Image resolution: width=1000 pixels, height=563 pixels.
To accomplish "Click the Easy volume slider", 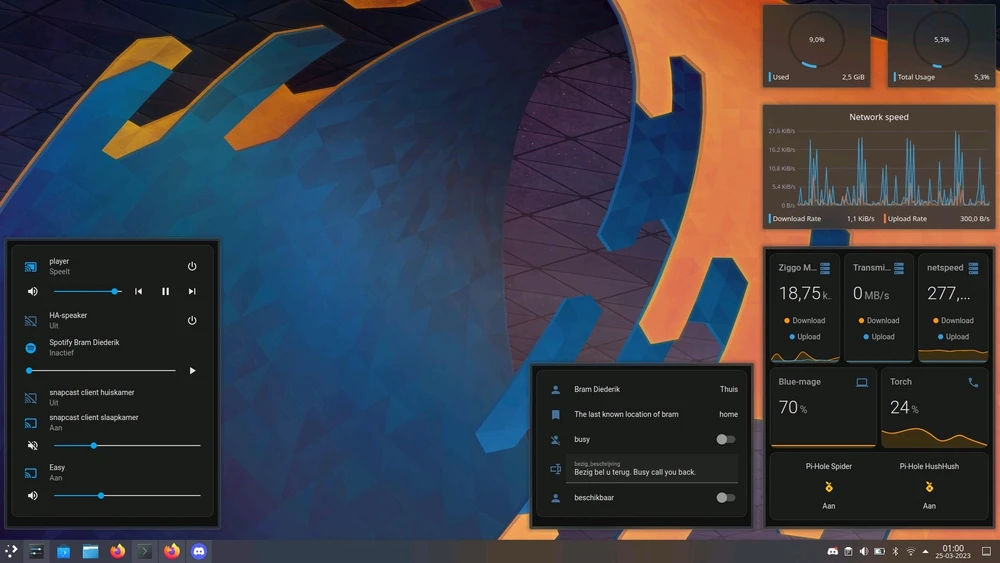I will (127, 495).
